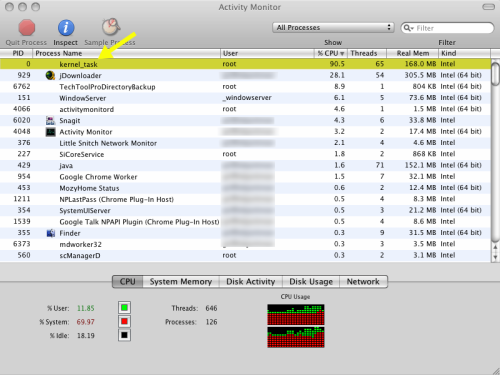Sort by the Process Name column header
Screen dimensions: 500x375
coord(126,53)
